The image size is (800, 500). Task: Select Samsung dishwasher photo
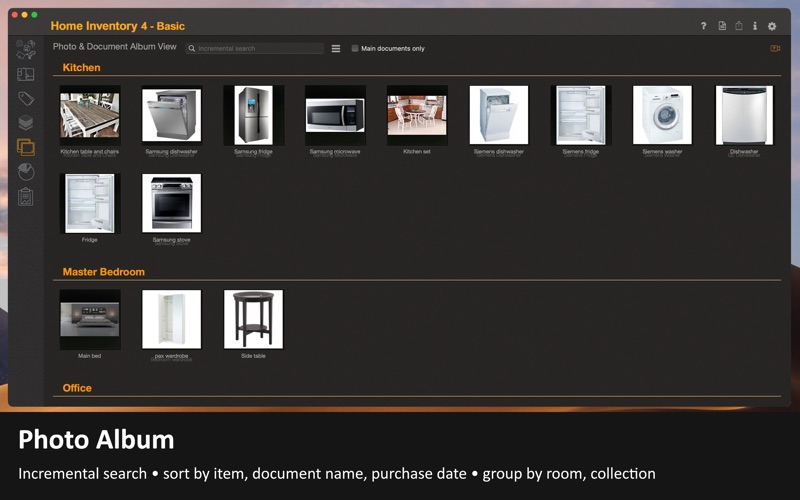click(171, 115)
